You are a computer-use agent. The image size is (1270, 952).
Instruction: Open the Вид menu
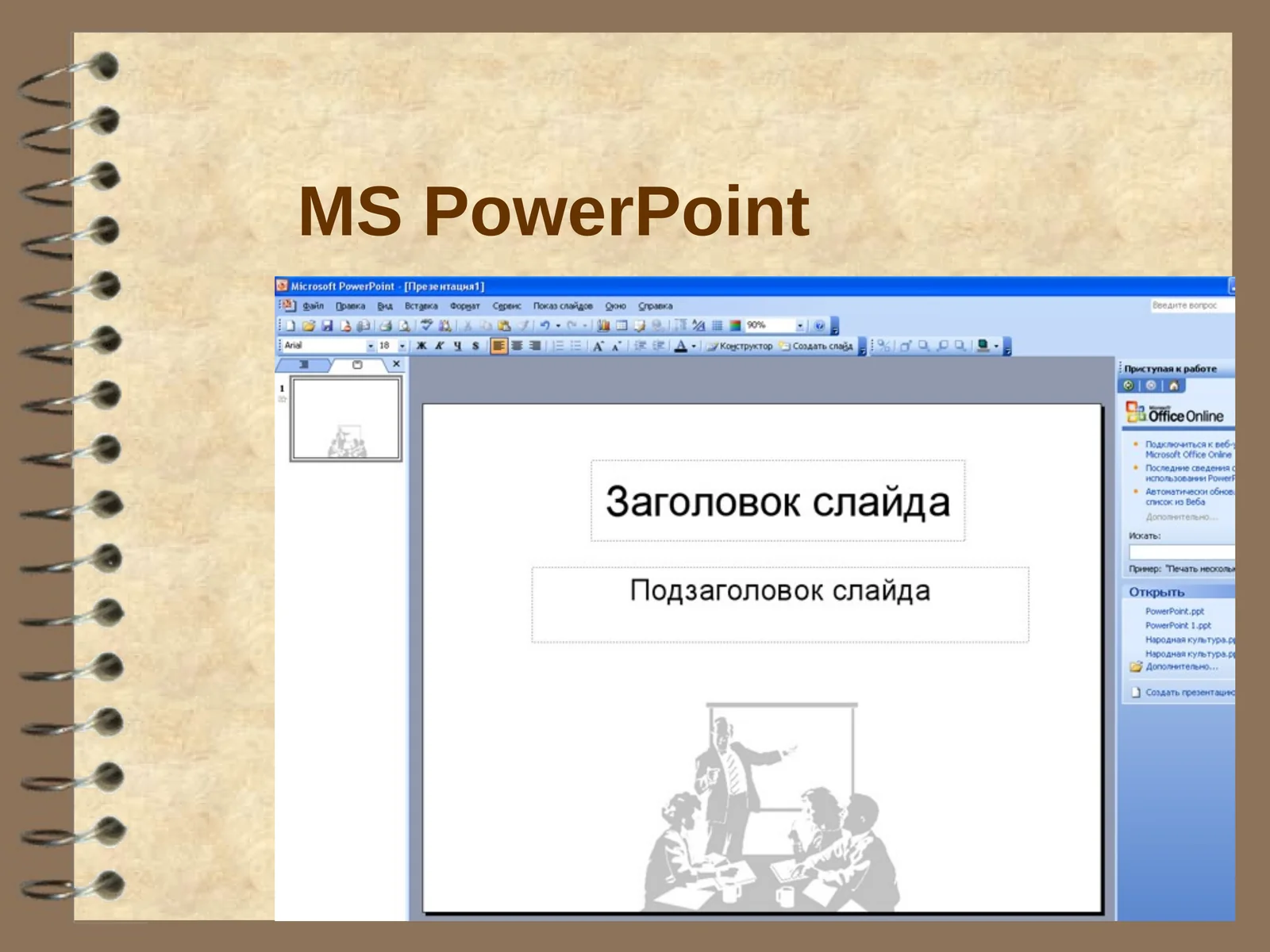[x=385, y=305]
